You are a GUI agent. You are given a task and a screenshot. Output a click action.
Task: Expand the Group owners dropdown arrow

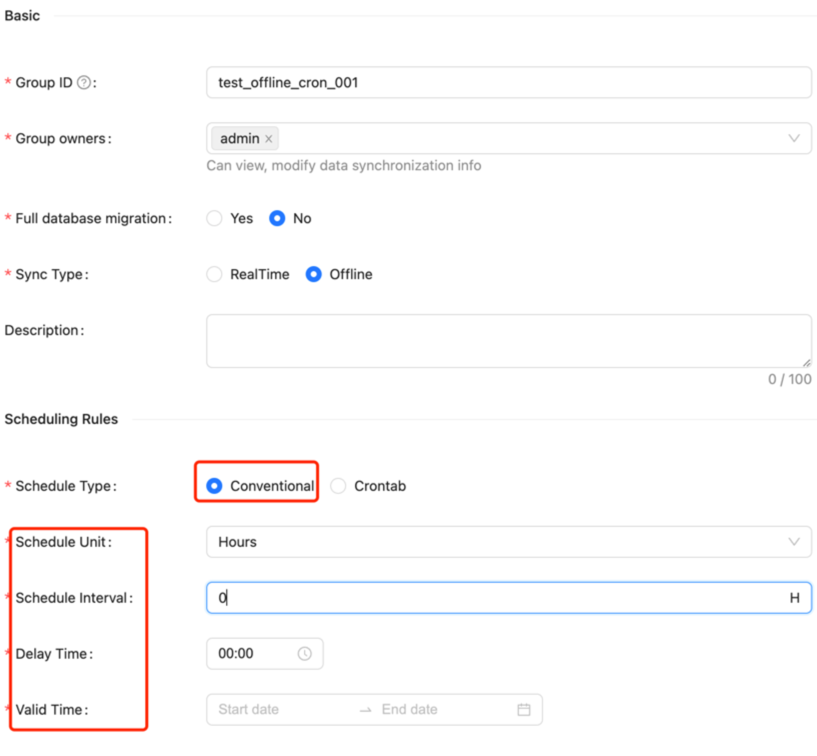pyautogui.click(x=794, y=138)
